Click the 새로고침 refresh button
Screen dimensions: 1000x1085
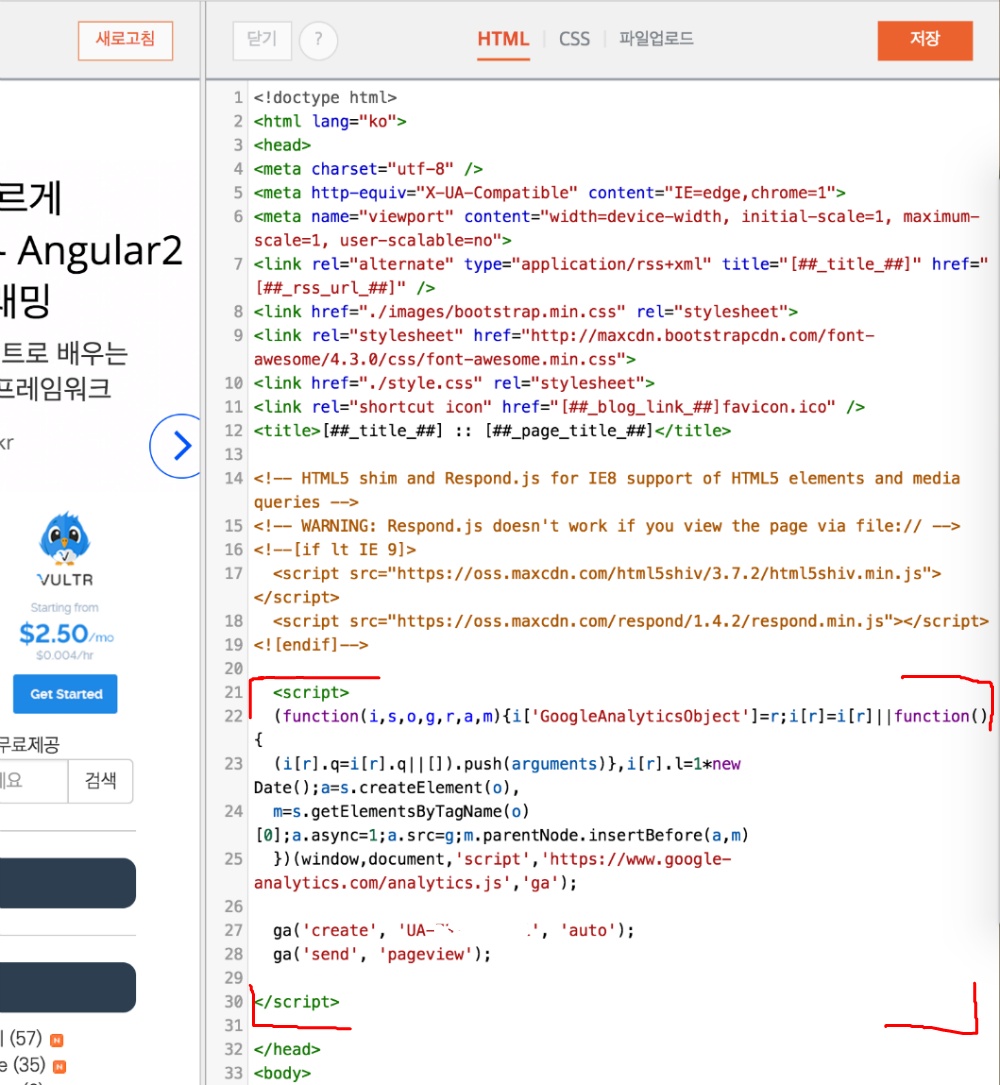click(125, 40)
